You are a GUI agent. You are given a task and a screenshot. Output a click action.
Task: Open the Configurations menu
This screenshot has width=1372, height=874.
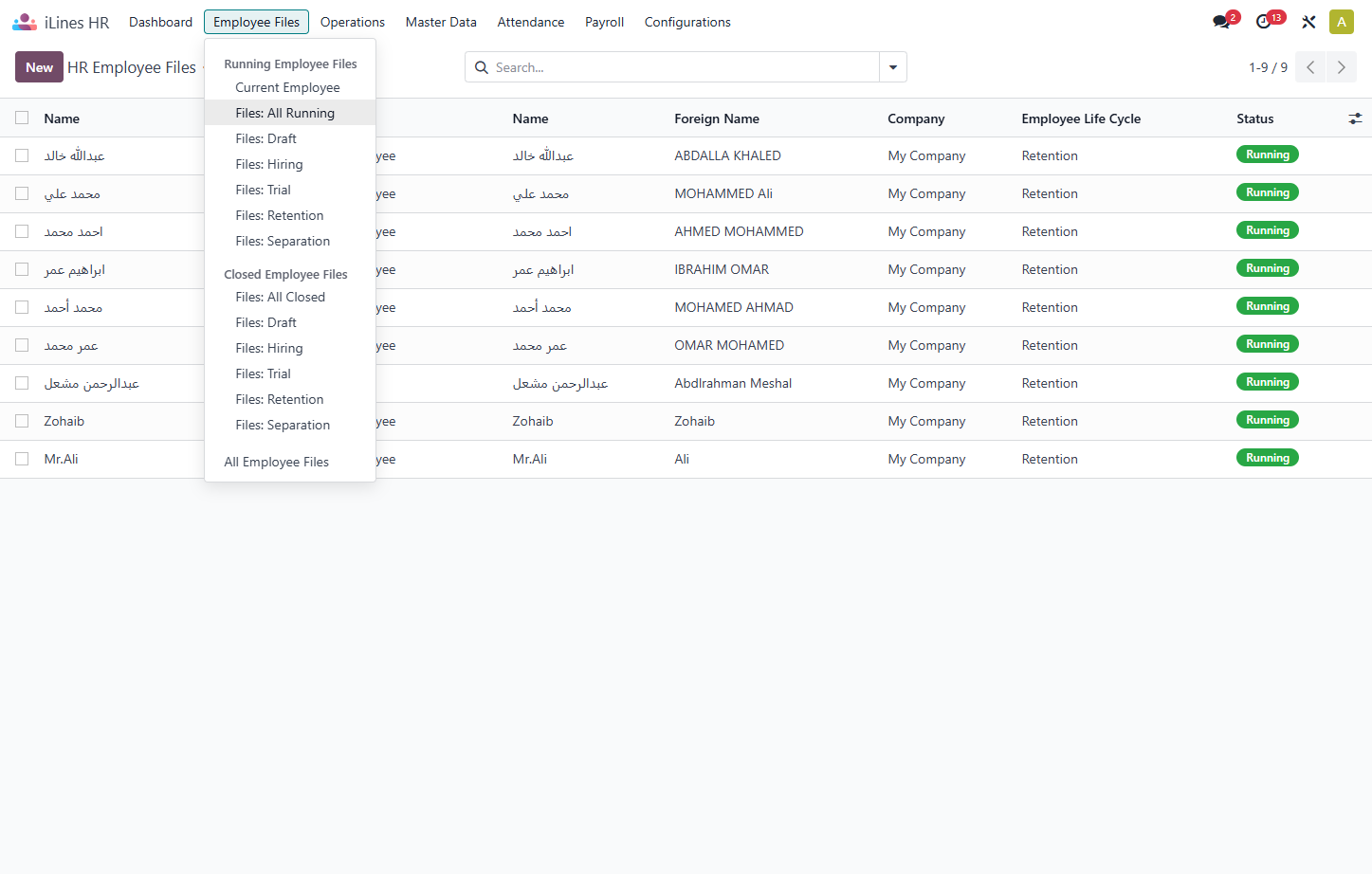click(x=687, y=22)
